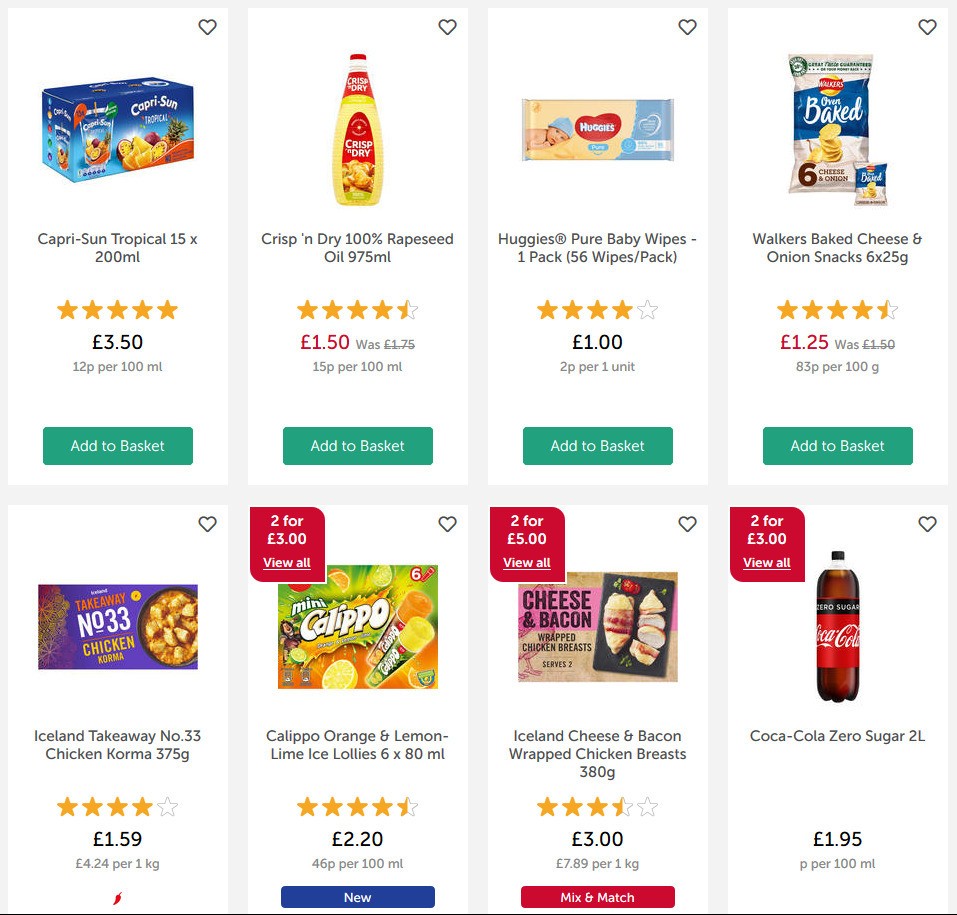Viewport: 957px width, 915px height.
Task: Add Crisp 'n Dry Oil to Basket
Action: point(357,446)
